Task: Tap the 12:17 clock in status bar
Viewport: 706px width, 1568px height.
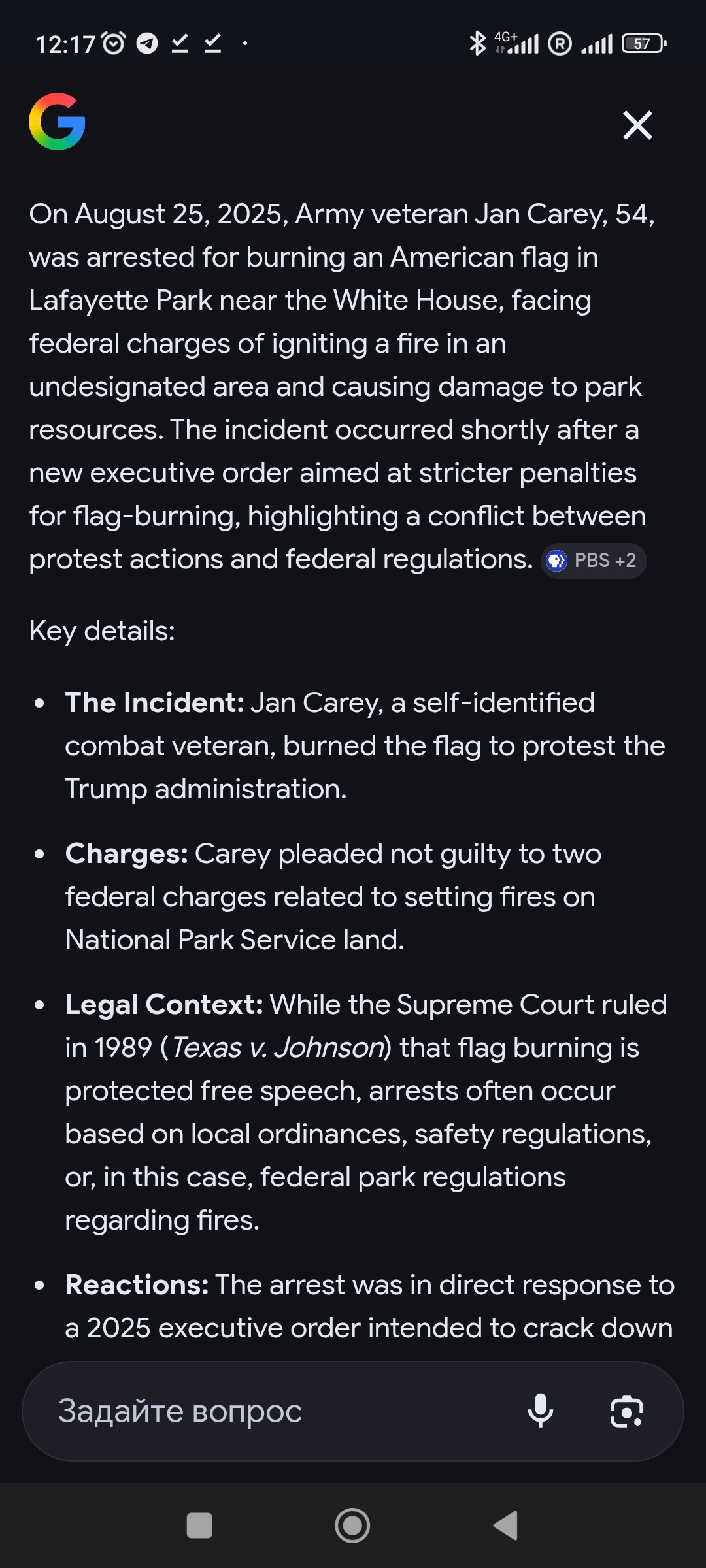Action: coord(65,44)
